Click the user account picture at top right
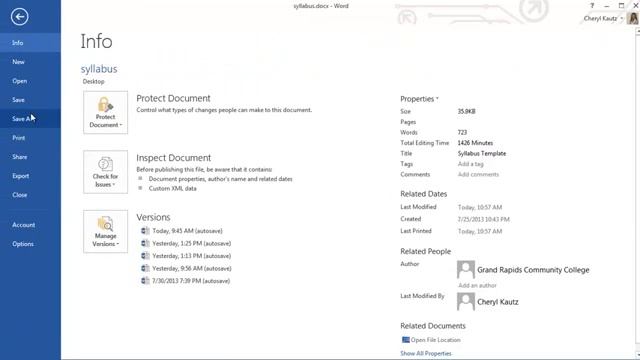Screen dimensions: 640x360 click(633, 18)
